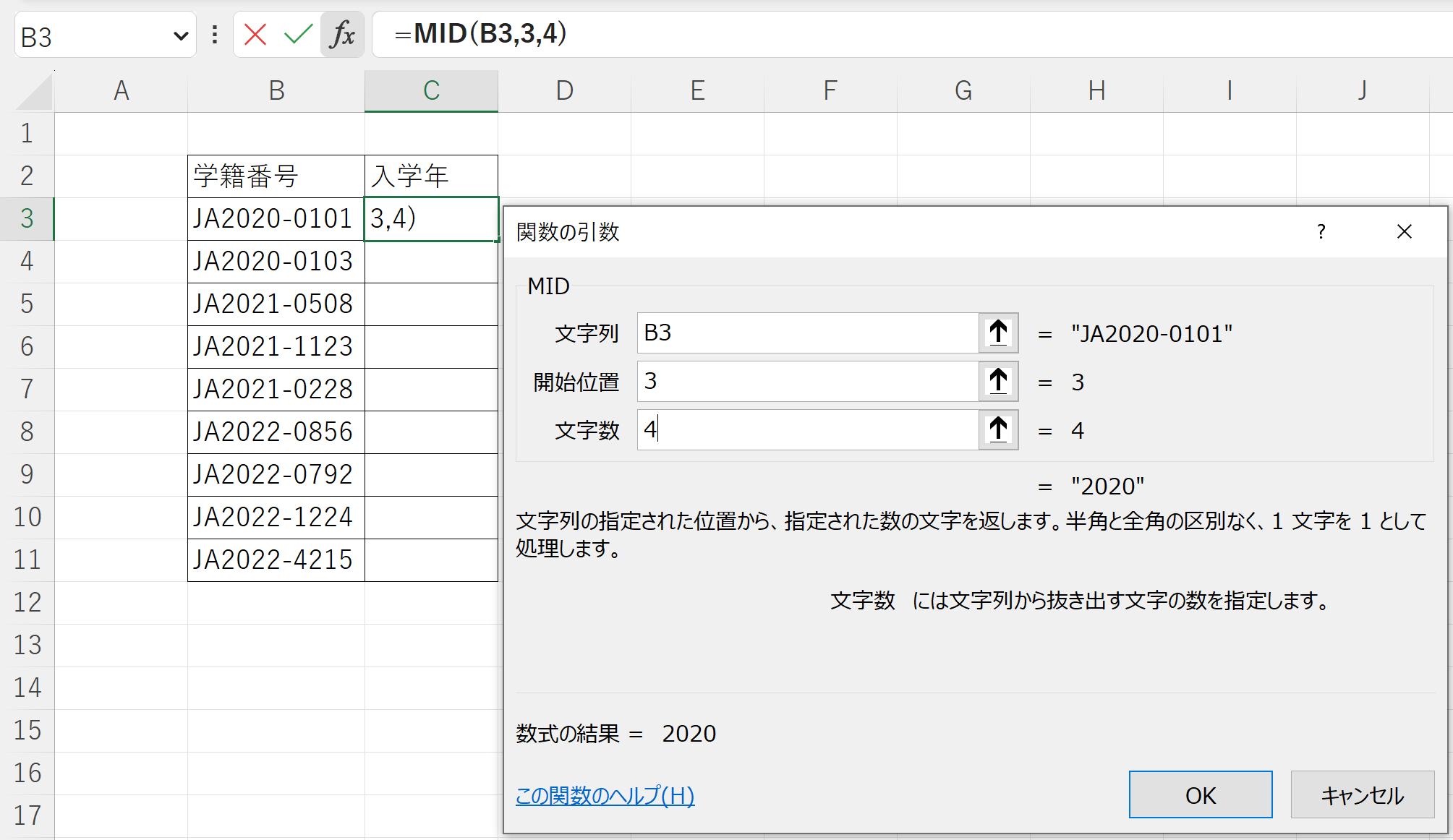Screen dimensions: 1453x840
Task: Open この関数のヘルプ(H) link
Action: (604, 795)
